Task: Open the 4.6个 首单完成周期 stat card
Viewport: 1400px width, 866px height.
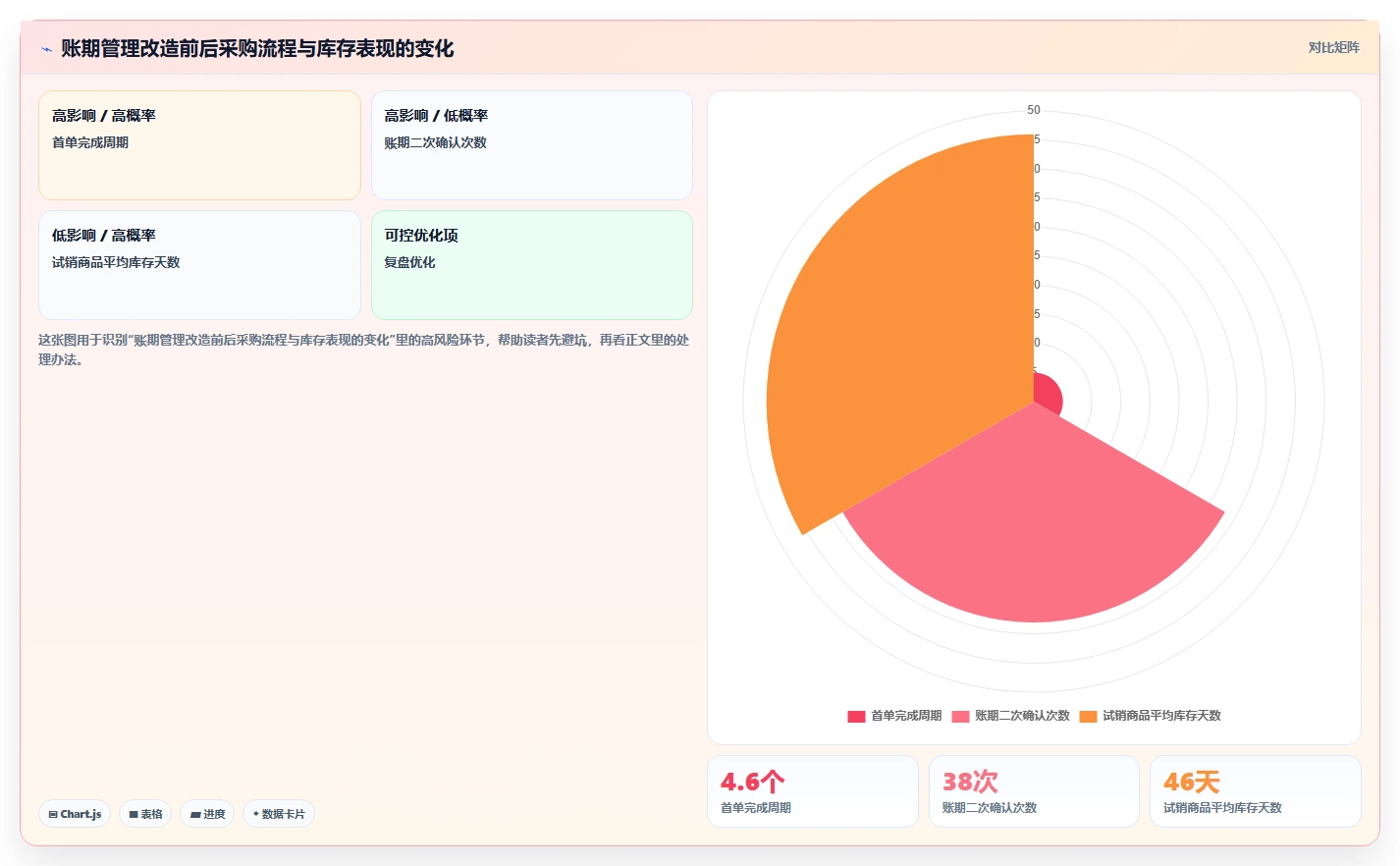Action: (x=813, y=791)
